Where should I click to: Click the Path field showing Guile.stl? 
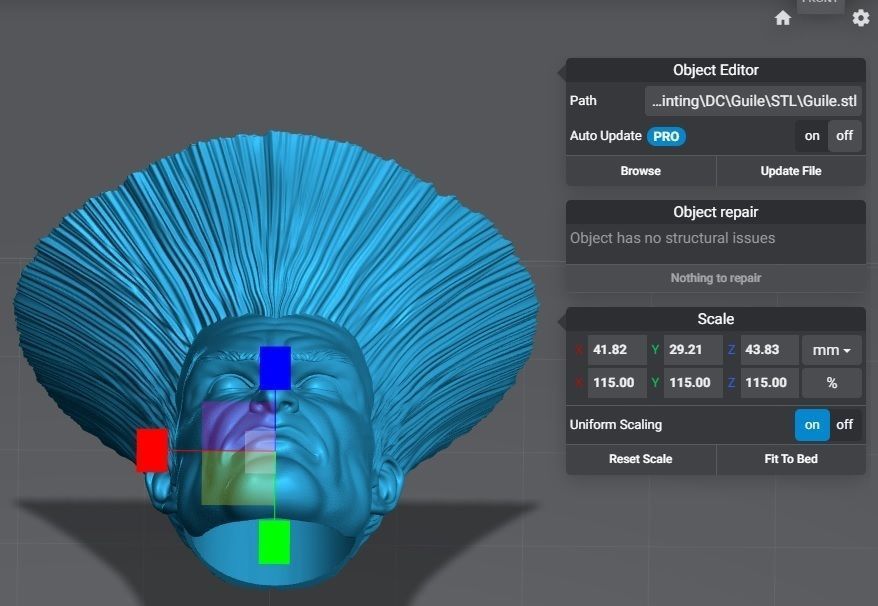pyautogui.click(x=753, y=101)
